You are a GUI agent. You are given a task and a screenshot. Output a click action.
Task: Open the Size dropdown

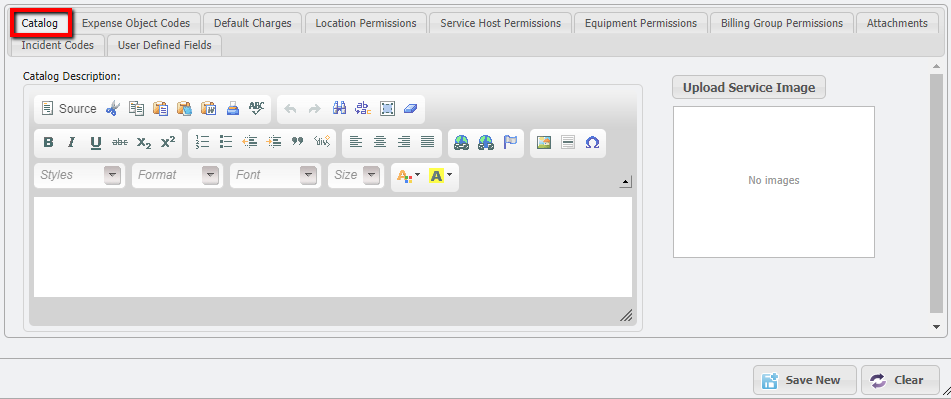[356, 175]
